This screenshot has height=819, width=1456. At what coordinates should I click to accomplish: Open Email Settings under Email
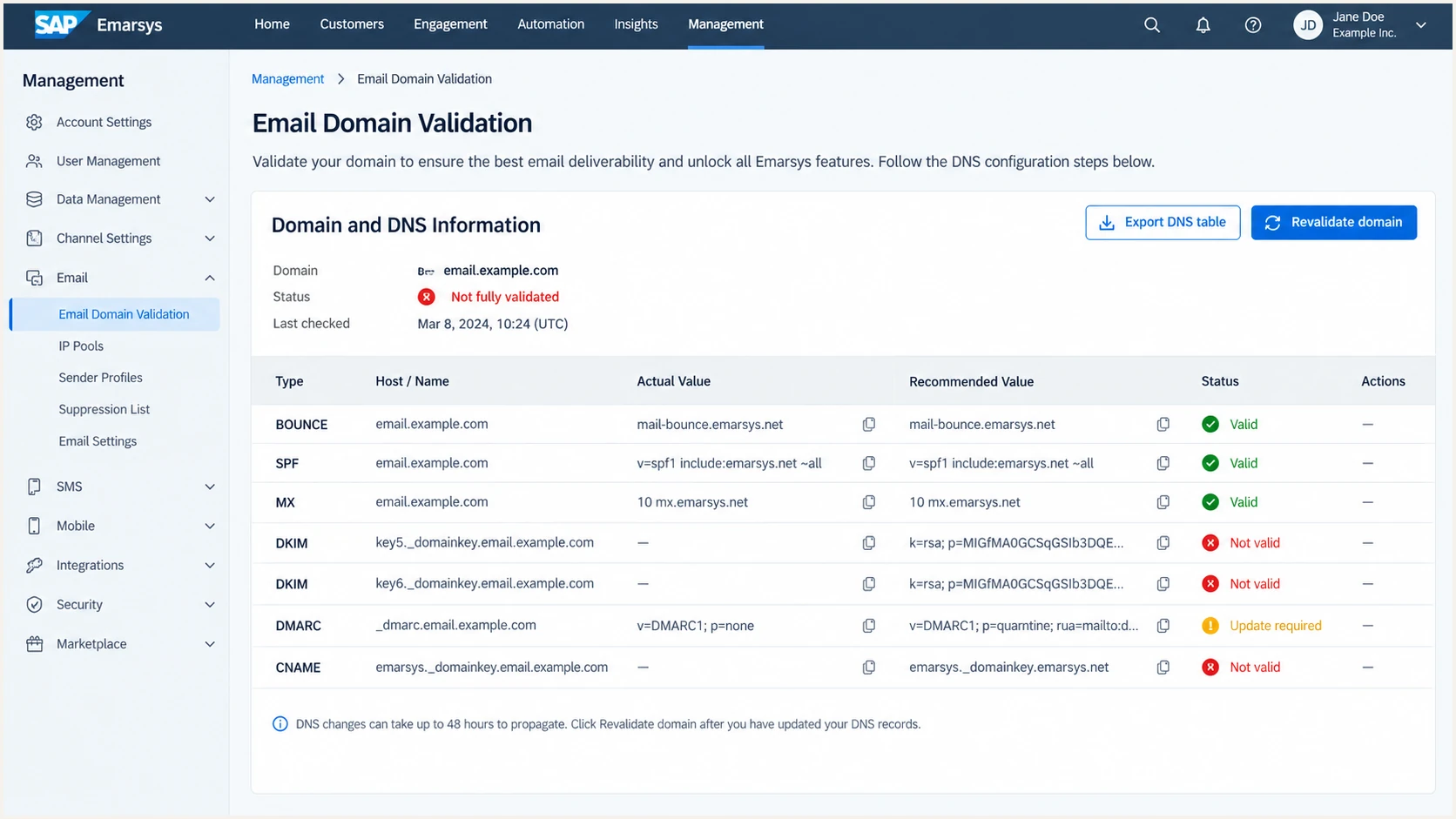click(x=98, y=441)
